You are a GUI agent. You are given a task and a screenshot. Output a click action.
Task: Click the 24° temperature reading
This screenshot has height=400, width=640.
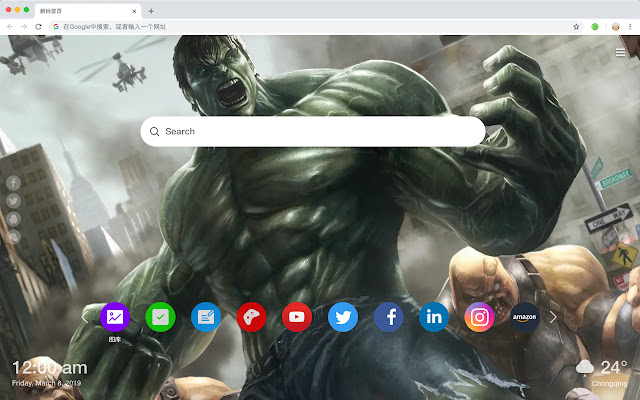click(613, 368)
